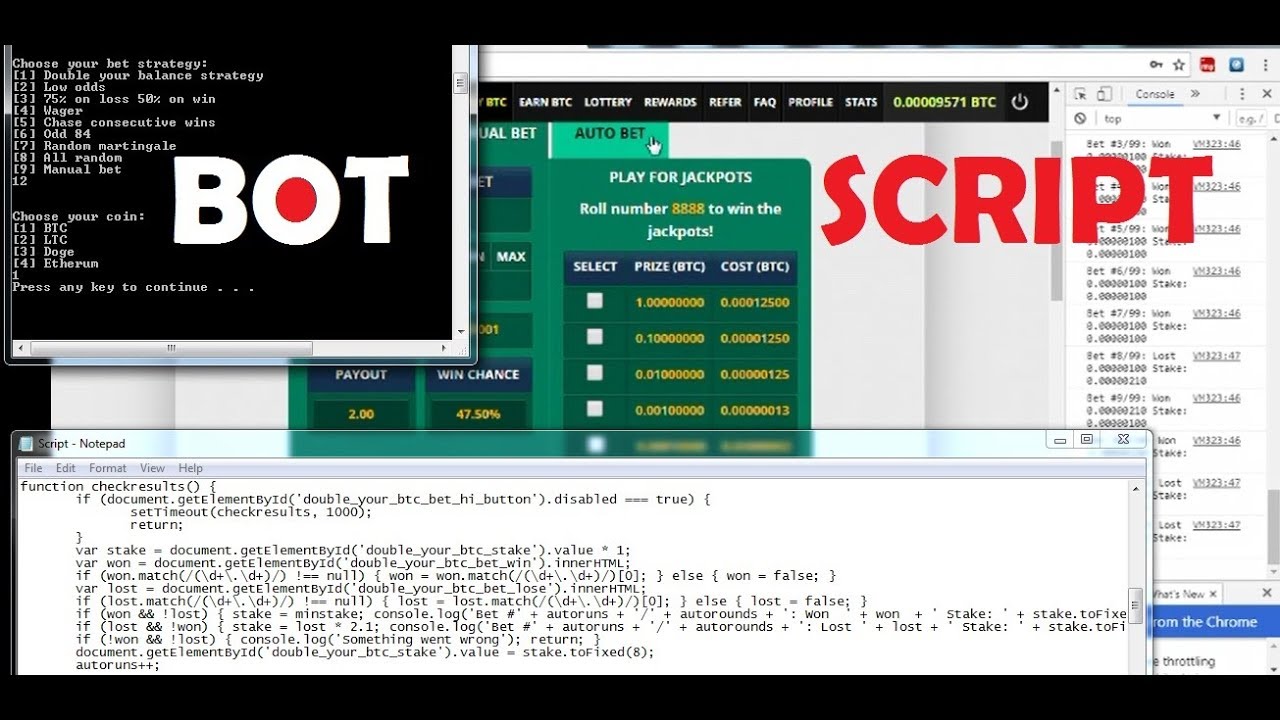Tick the 0.01000000 BTC jackpot checkbox
1280x720 pixels.
pyautogui.click(x=595, y=373)
